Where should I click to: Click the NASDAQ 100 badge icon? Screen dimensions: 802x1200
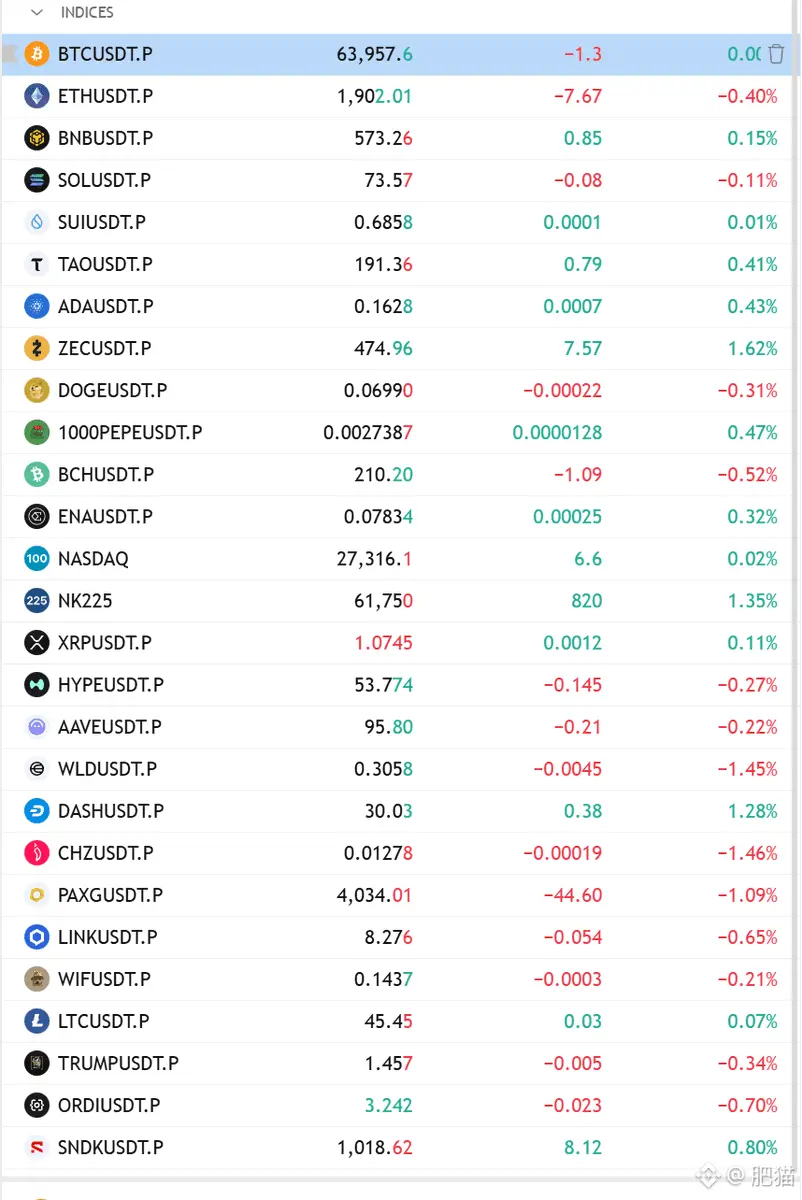pos(37,559)
